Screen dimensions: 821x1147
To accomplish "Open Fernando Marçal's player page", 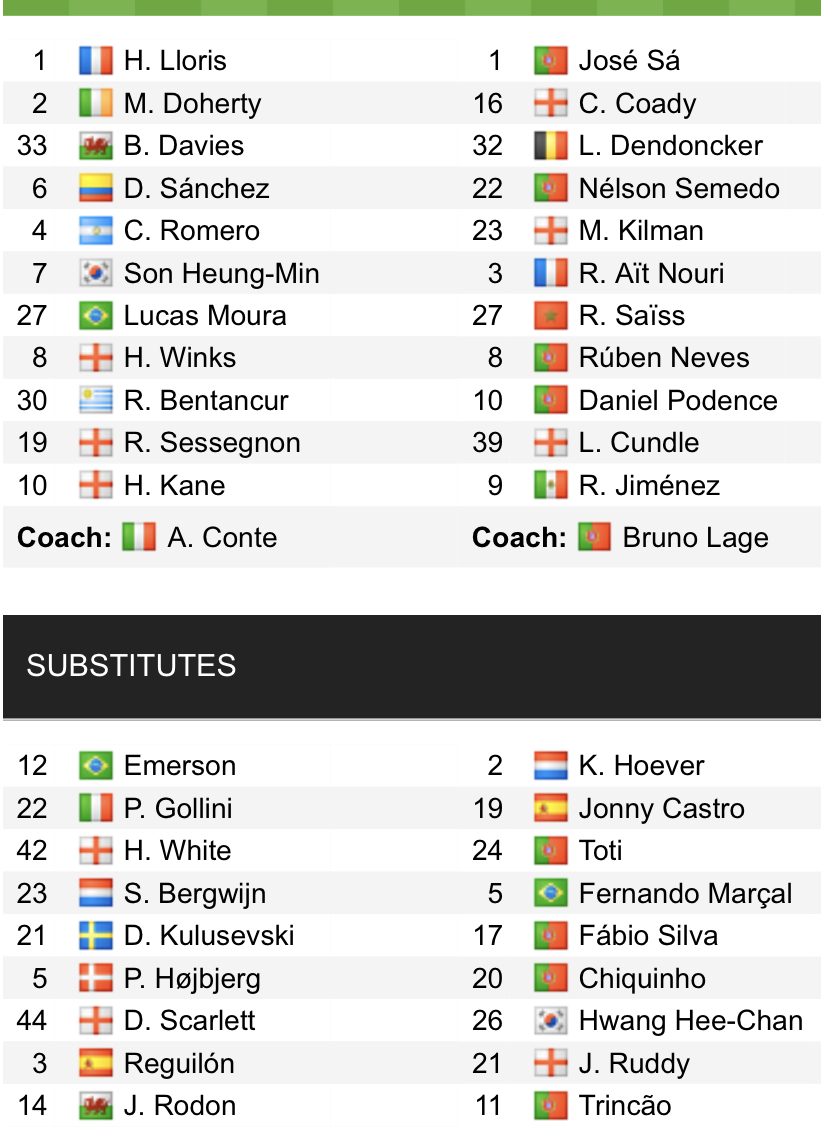I will point(685,894).
